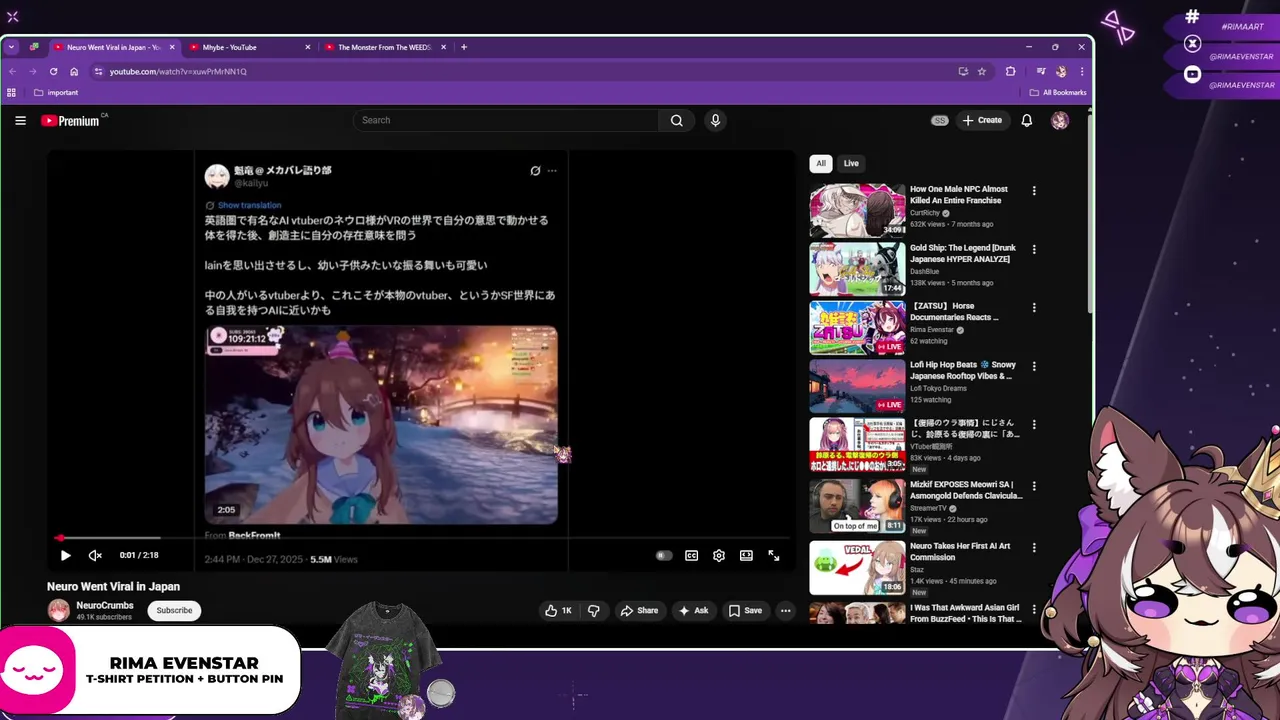Screen dimensions: 1280x720
Task: Bookmark this page with the star
Action: 982,71
